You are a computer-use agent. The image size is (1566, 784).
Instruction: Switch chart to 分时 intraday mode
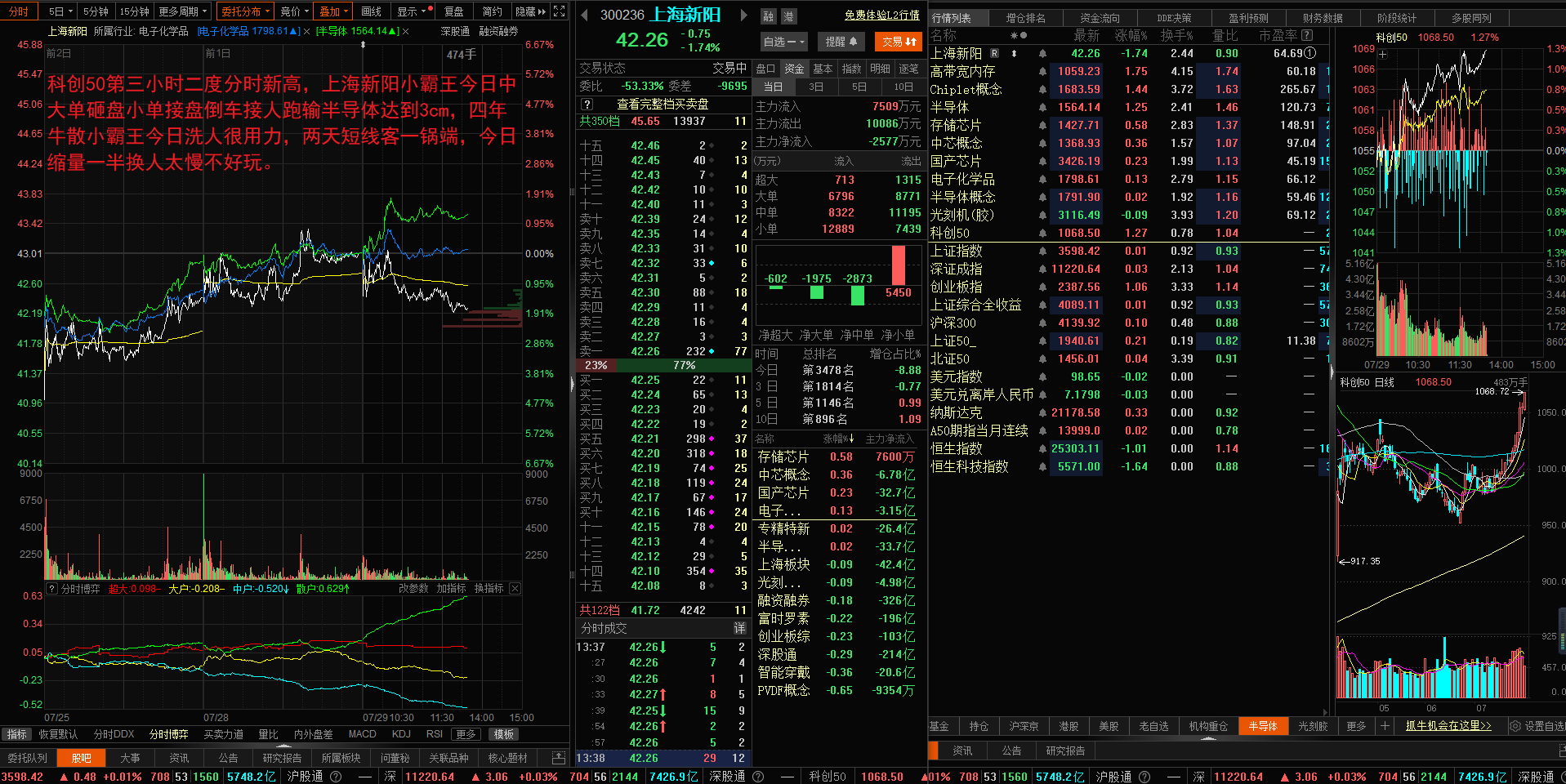pos(19,11)
